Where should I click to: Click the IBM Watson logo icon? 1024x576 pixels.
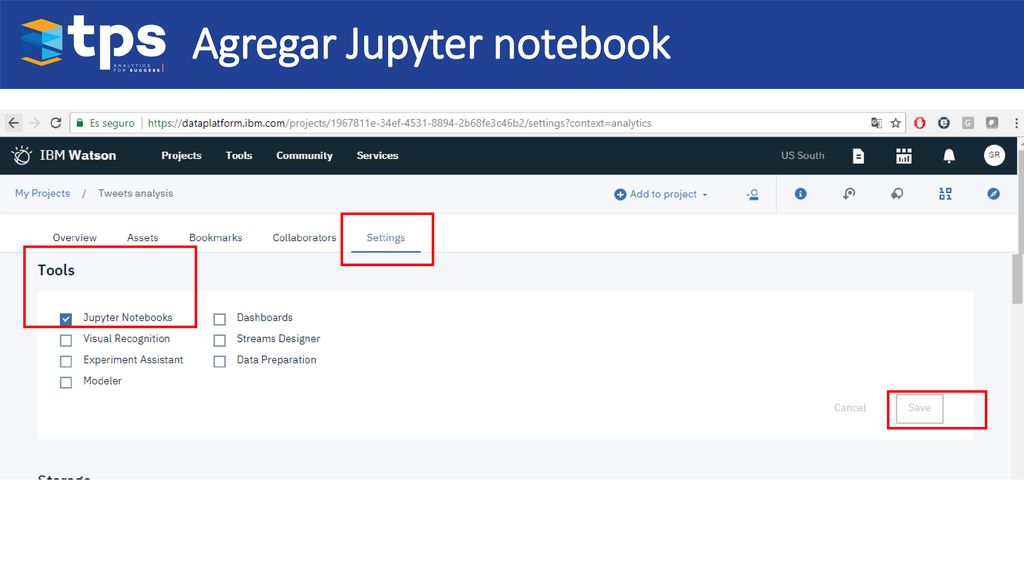point(22,155)
